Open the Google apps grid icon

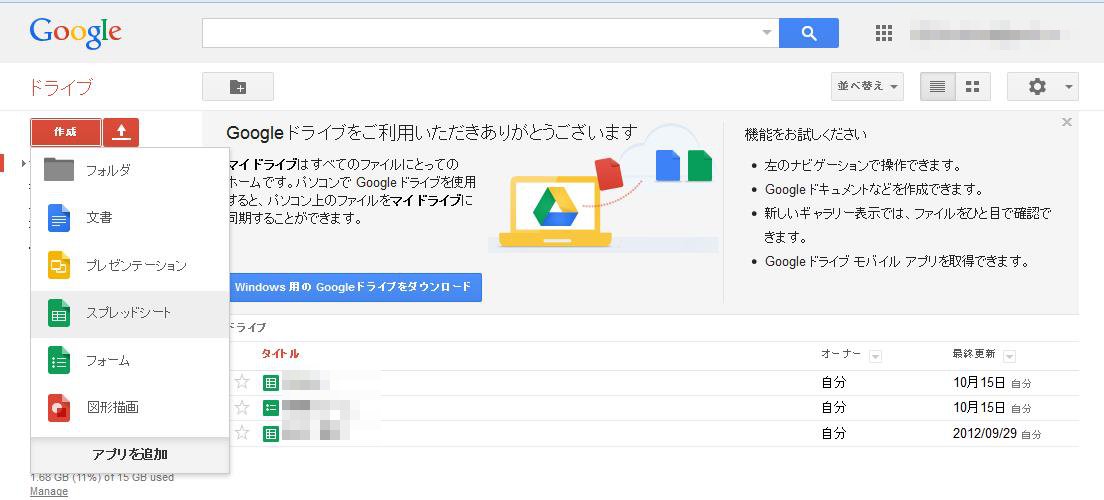pos(884,33)
